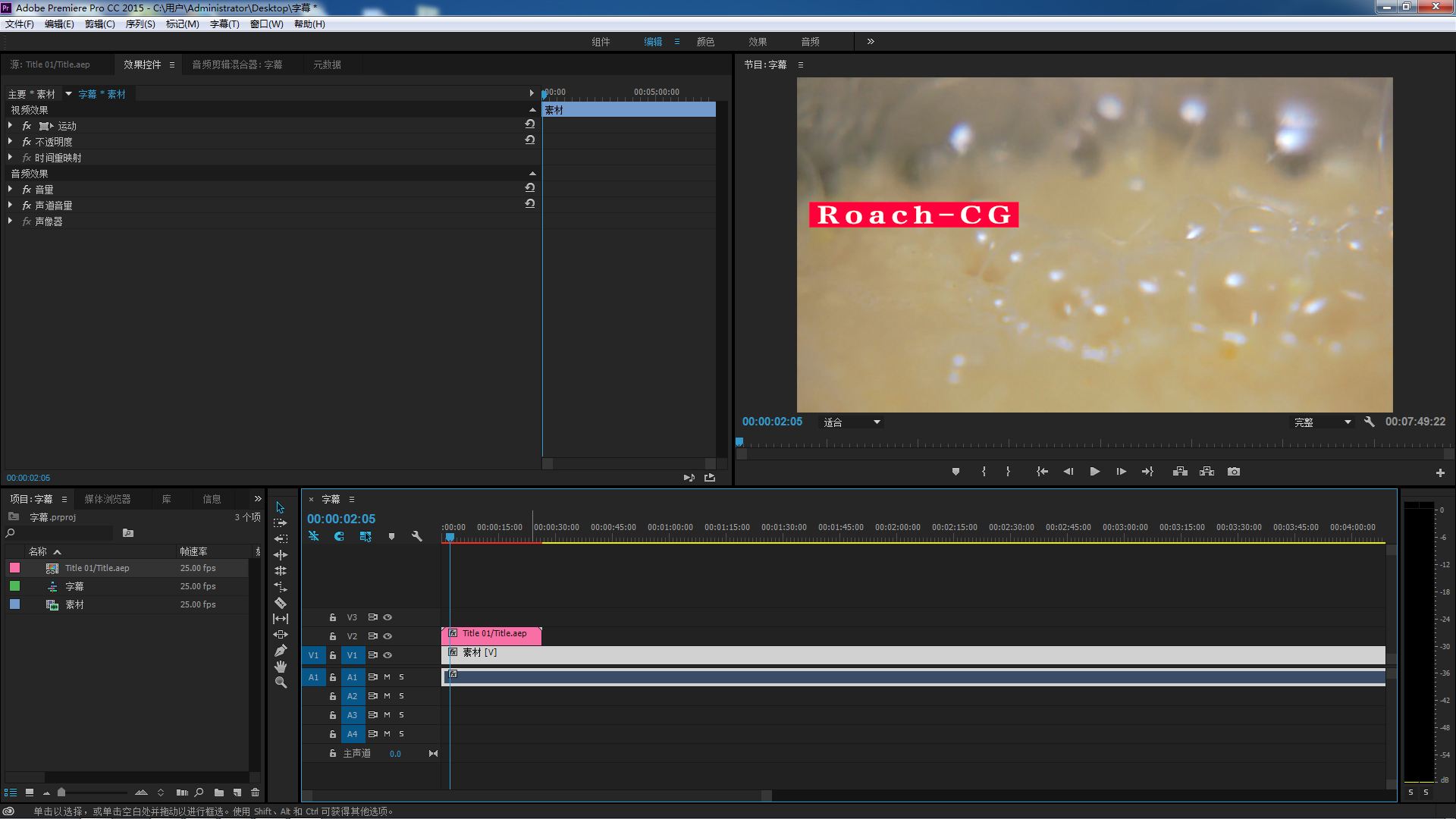Screen dimensions: 1456x819
Task: Open the timeline wrench settings icon
Action: coord(416,536)
